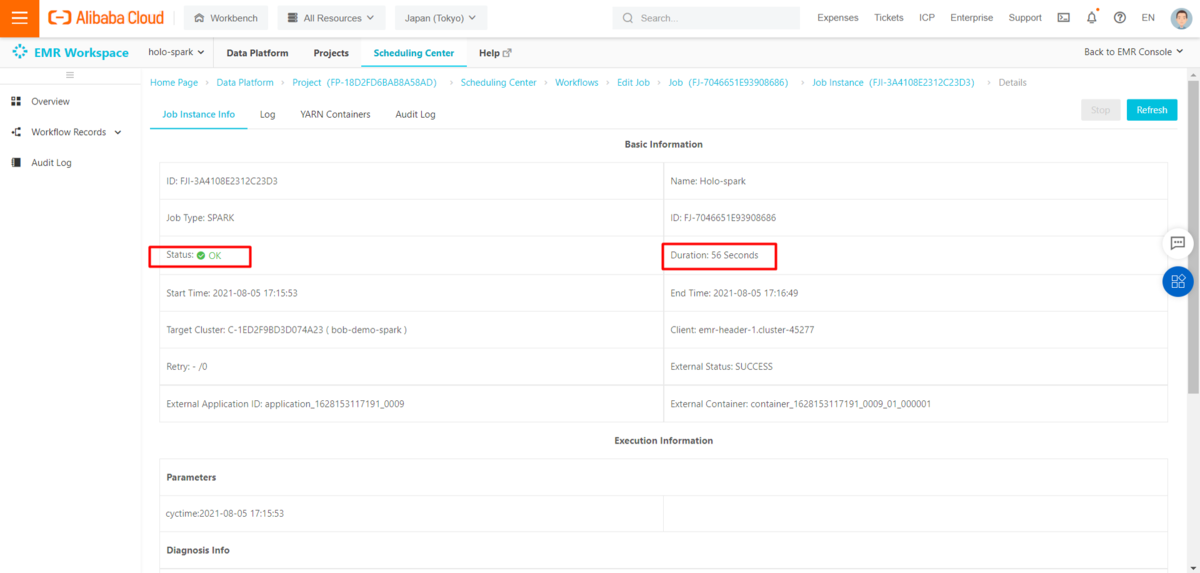Expand Workflow Records in the sidebar

[66, 132]
